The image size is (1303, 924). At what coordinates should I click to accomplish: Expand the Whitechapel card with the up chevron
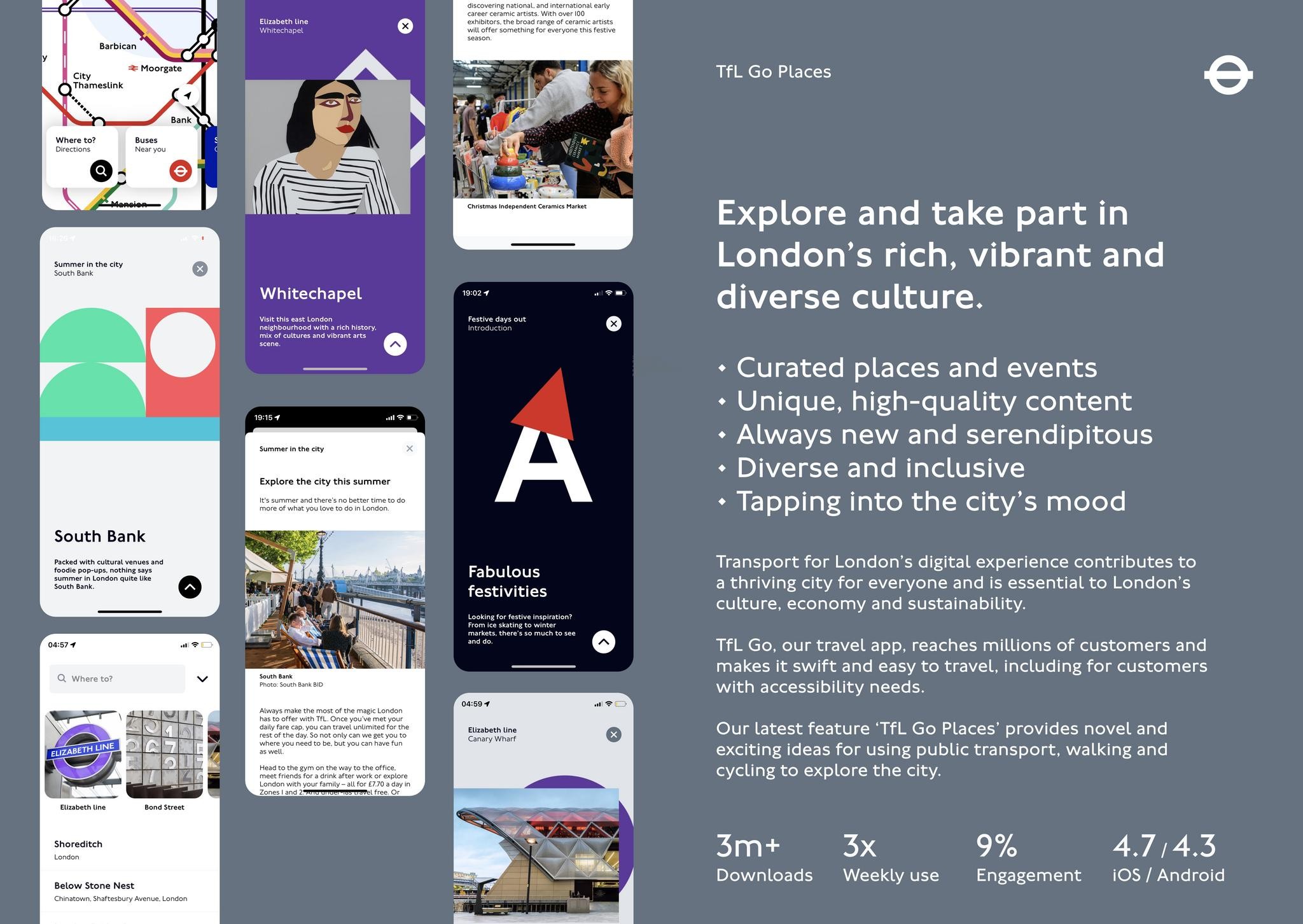click(394, 344)
